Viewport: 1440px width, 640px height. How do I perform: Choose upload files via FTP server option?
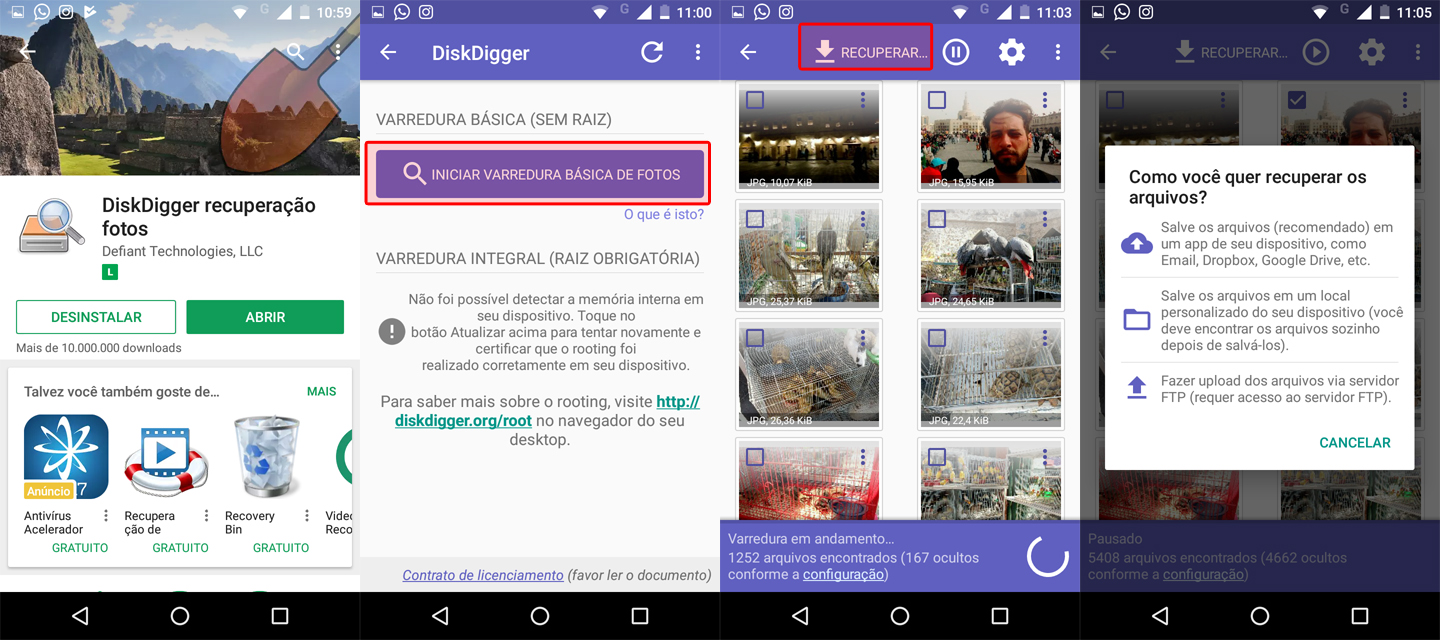pos(1259,388)
